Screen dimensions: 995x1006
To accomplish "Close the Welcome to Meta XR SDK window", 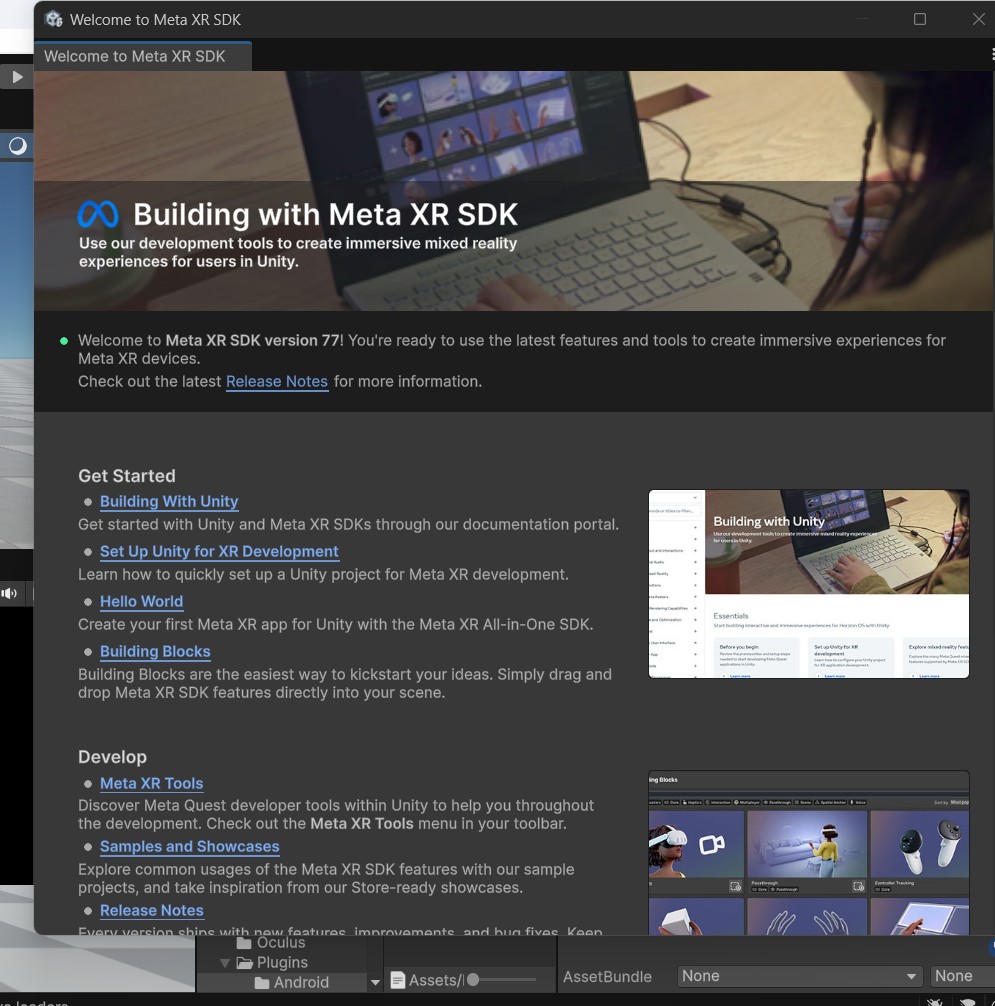I will 979,19.
